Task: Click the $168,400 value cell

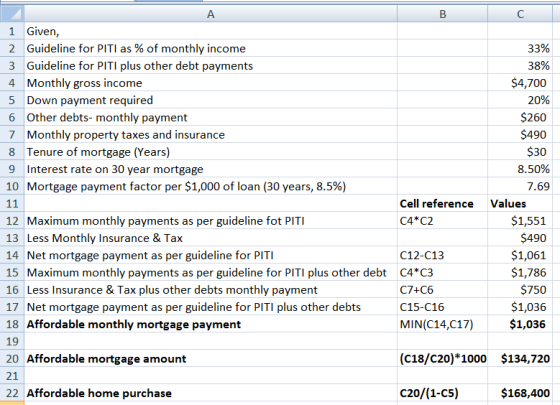Action: [520, 393]
